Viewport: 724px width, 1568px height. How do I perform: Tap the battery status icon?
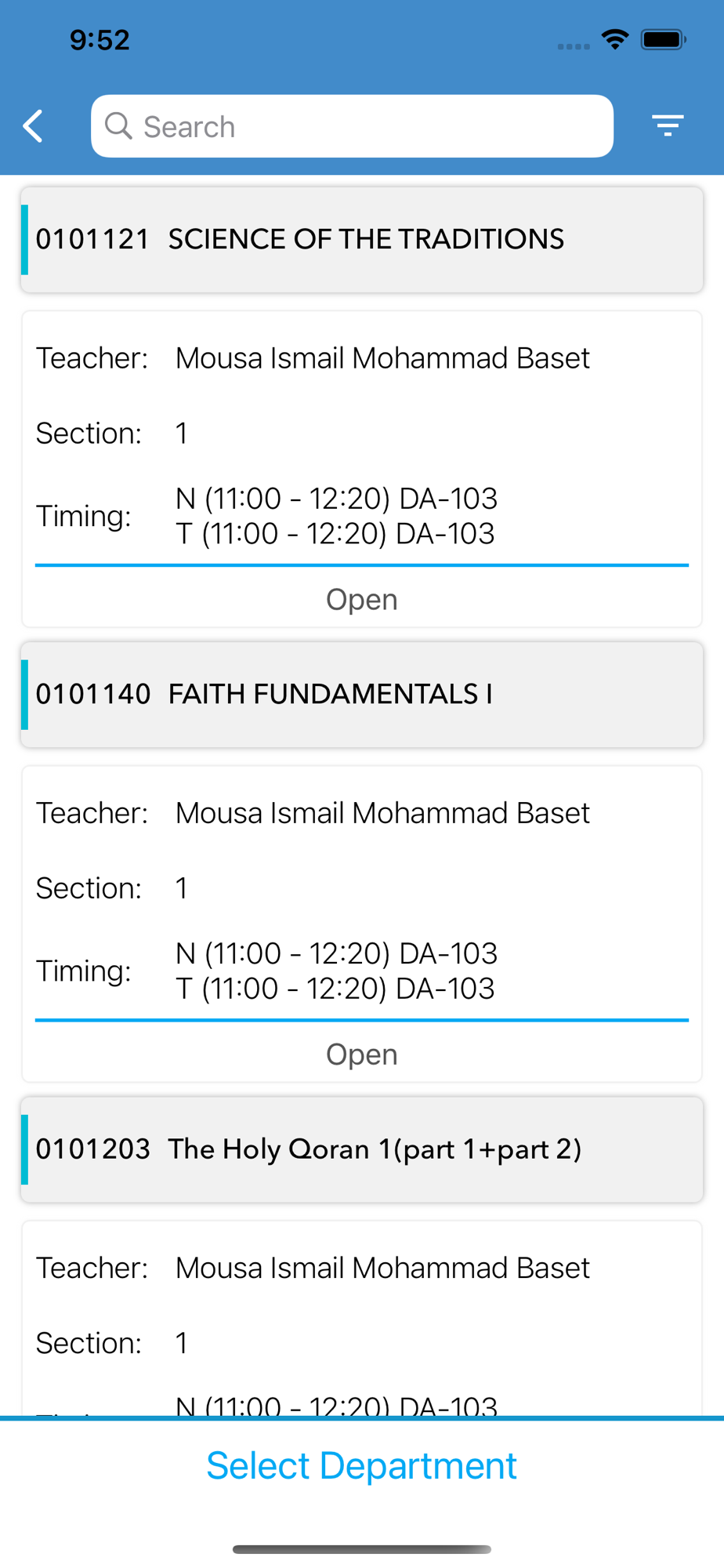point(663,39)
